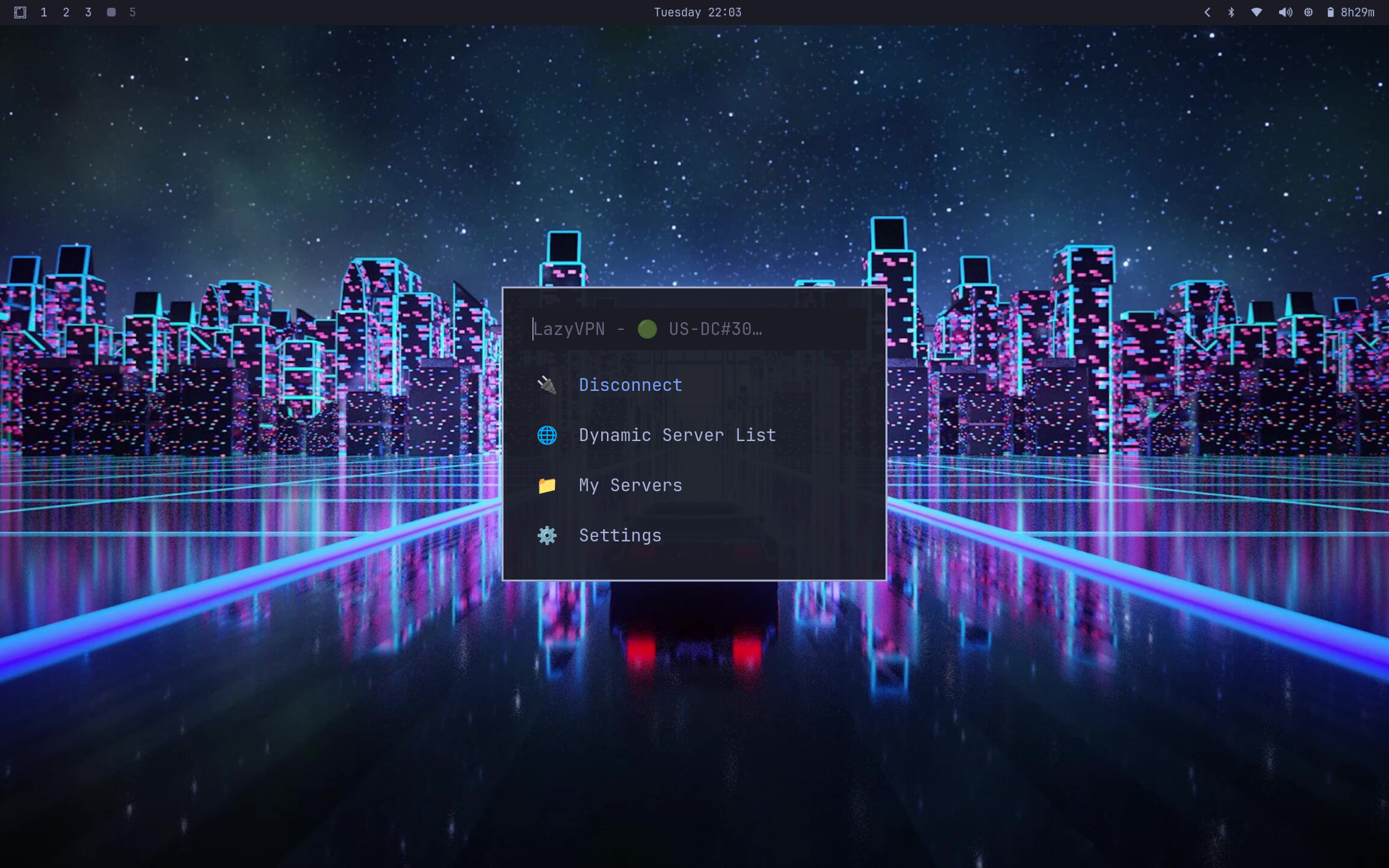Click the plug icon beside Disconnect
Viewport: 1389px width, 868px height.
pyautogui.click(x=547, y=384)
